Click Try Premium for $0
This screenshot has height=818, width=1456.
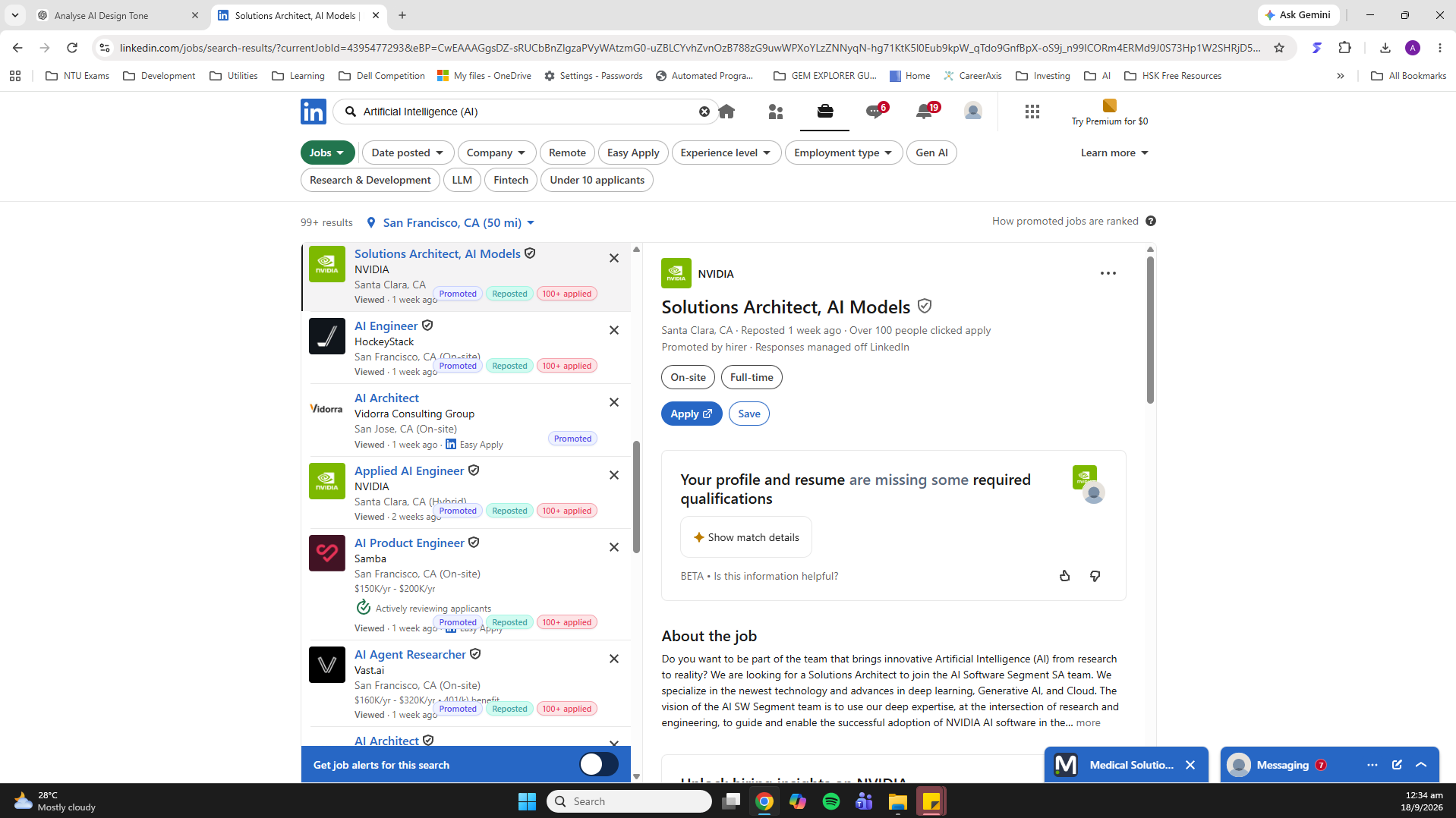1109,112
